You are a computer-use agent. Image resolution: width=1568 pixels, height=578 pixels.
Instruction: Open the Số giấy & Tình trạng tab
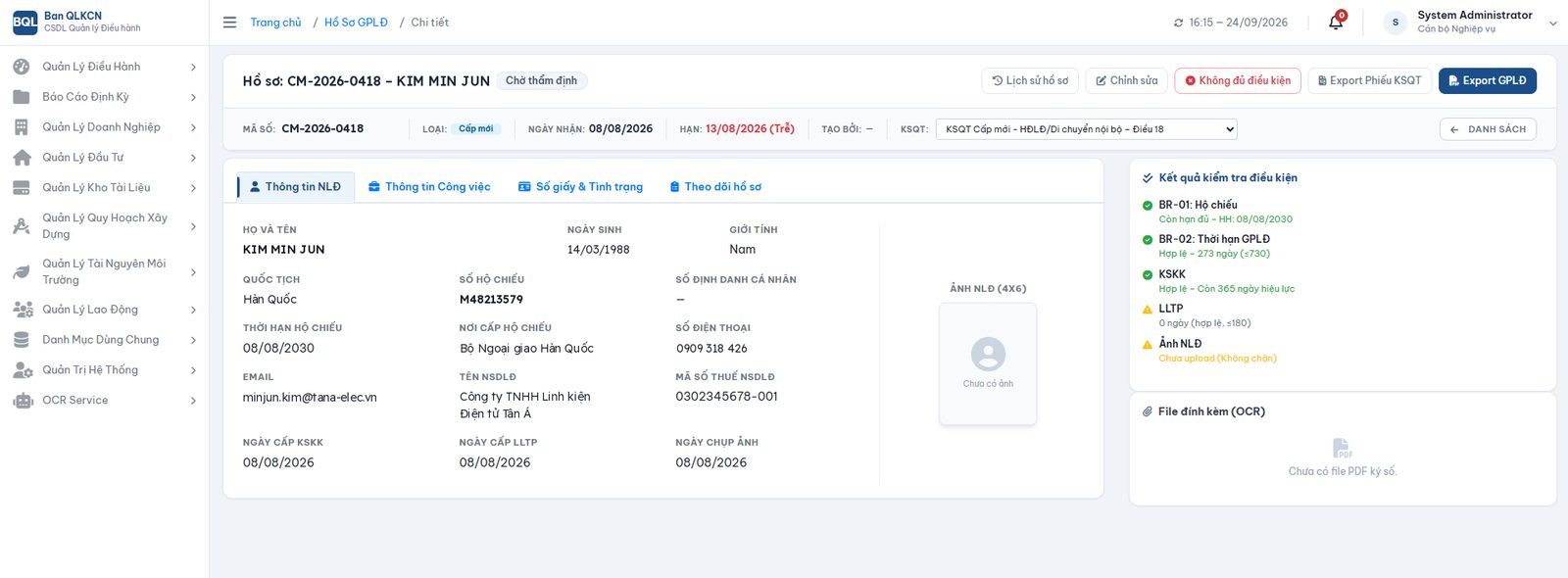click(x=580, y=187)
